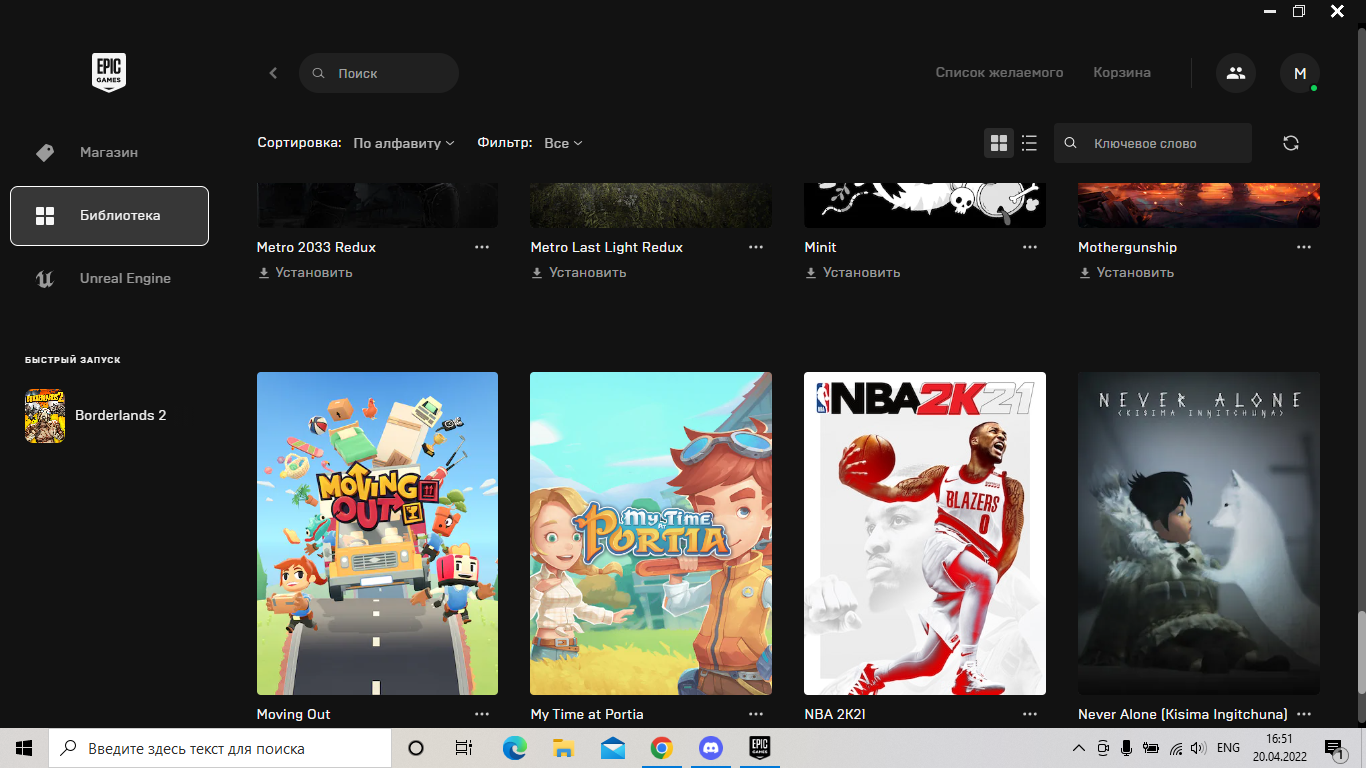The image size is (1366, 768).
Task: Install Metro Last Light Redux via Установить
Action: 579,272
